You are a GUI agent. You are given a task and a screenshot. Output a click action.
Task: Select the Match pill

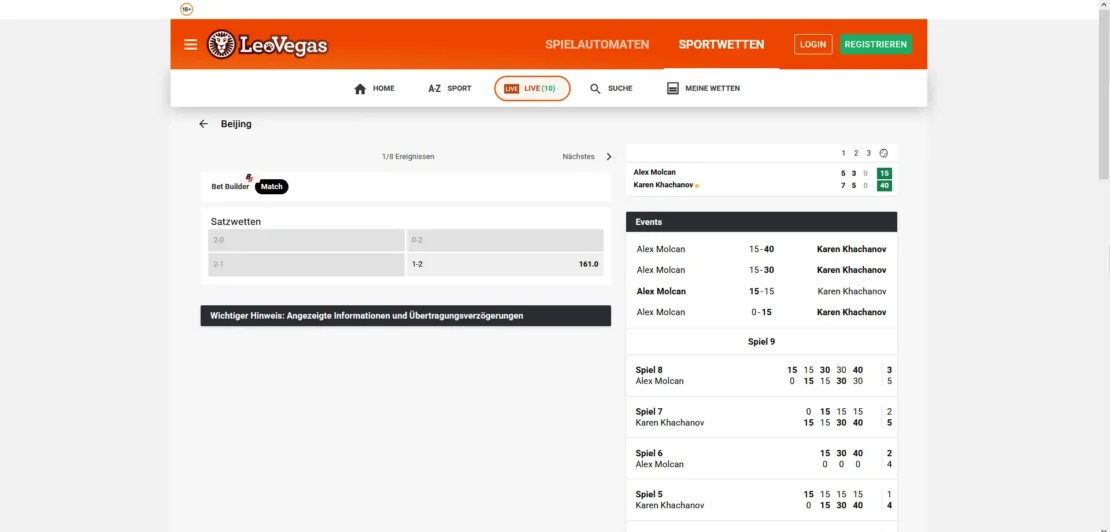272,187
